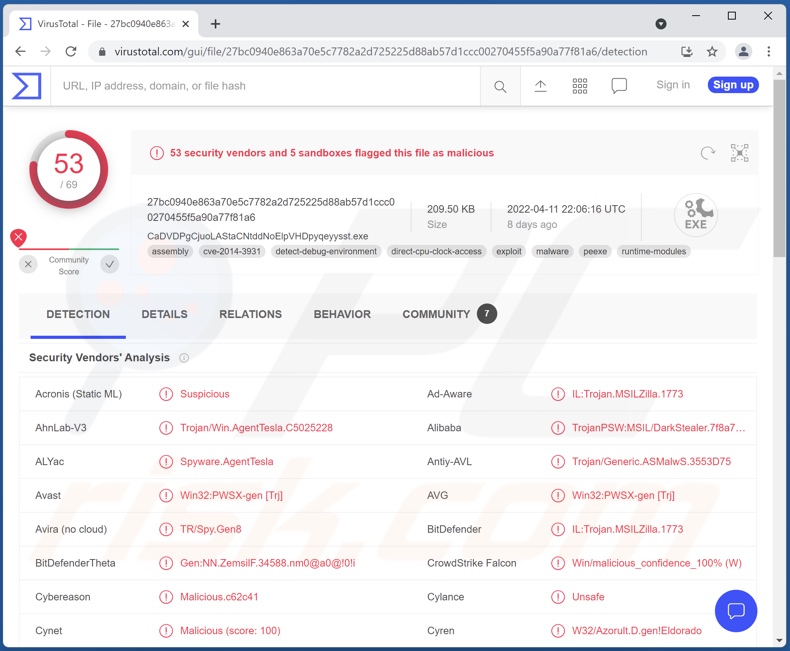Click the reanalyze refresh icon

click(708, 153)
